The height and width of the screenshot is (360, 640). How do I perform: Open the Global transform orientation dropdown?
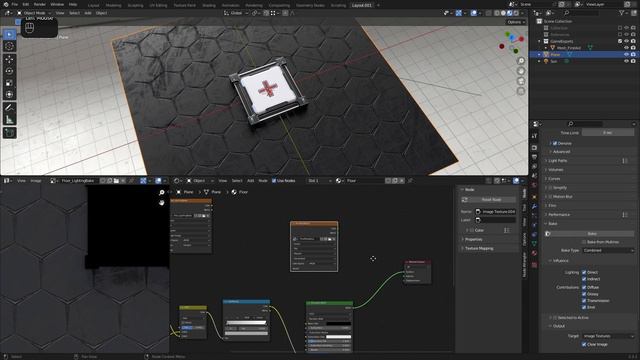(x=236, y=13)
